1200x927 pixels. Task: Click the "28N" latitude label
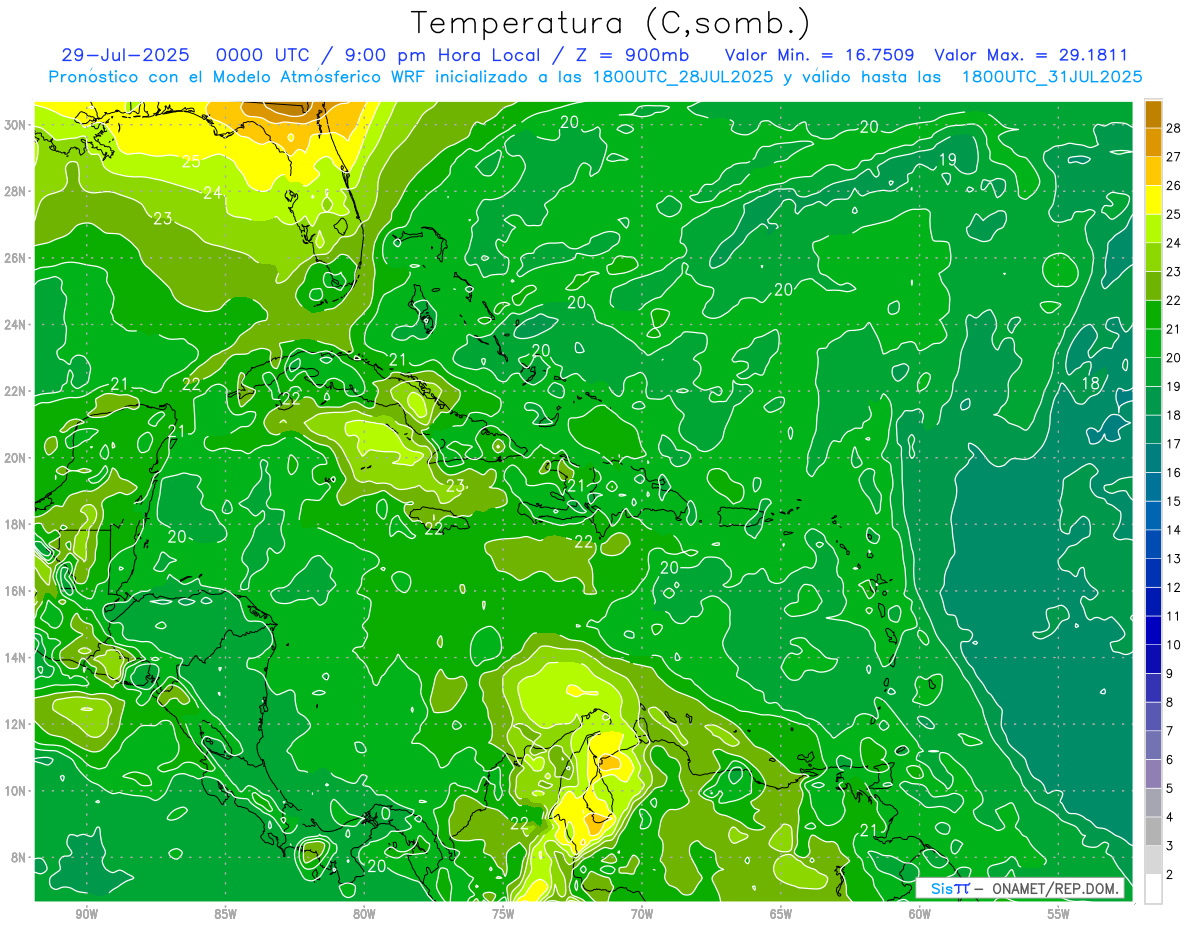pyautogui.click(x=17, y=192)
